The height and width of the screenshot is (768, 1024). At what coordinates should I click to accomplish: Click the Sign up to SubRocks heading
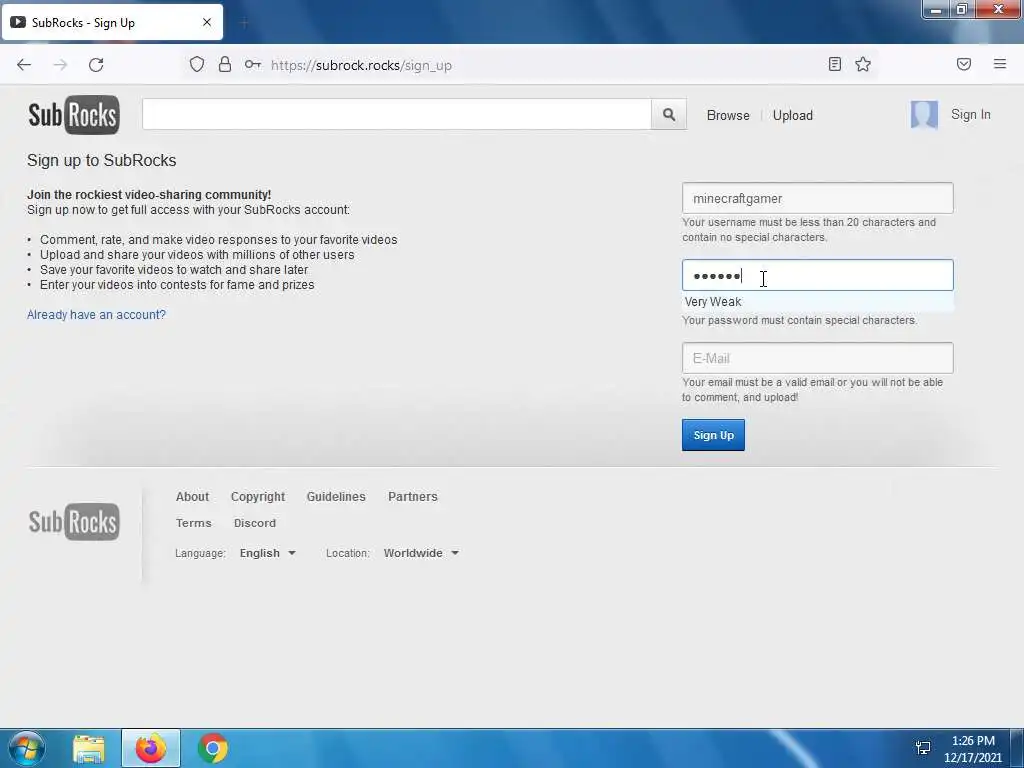click(102, 161)
